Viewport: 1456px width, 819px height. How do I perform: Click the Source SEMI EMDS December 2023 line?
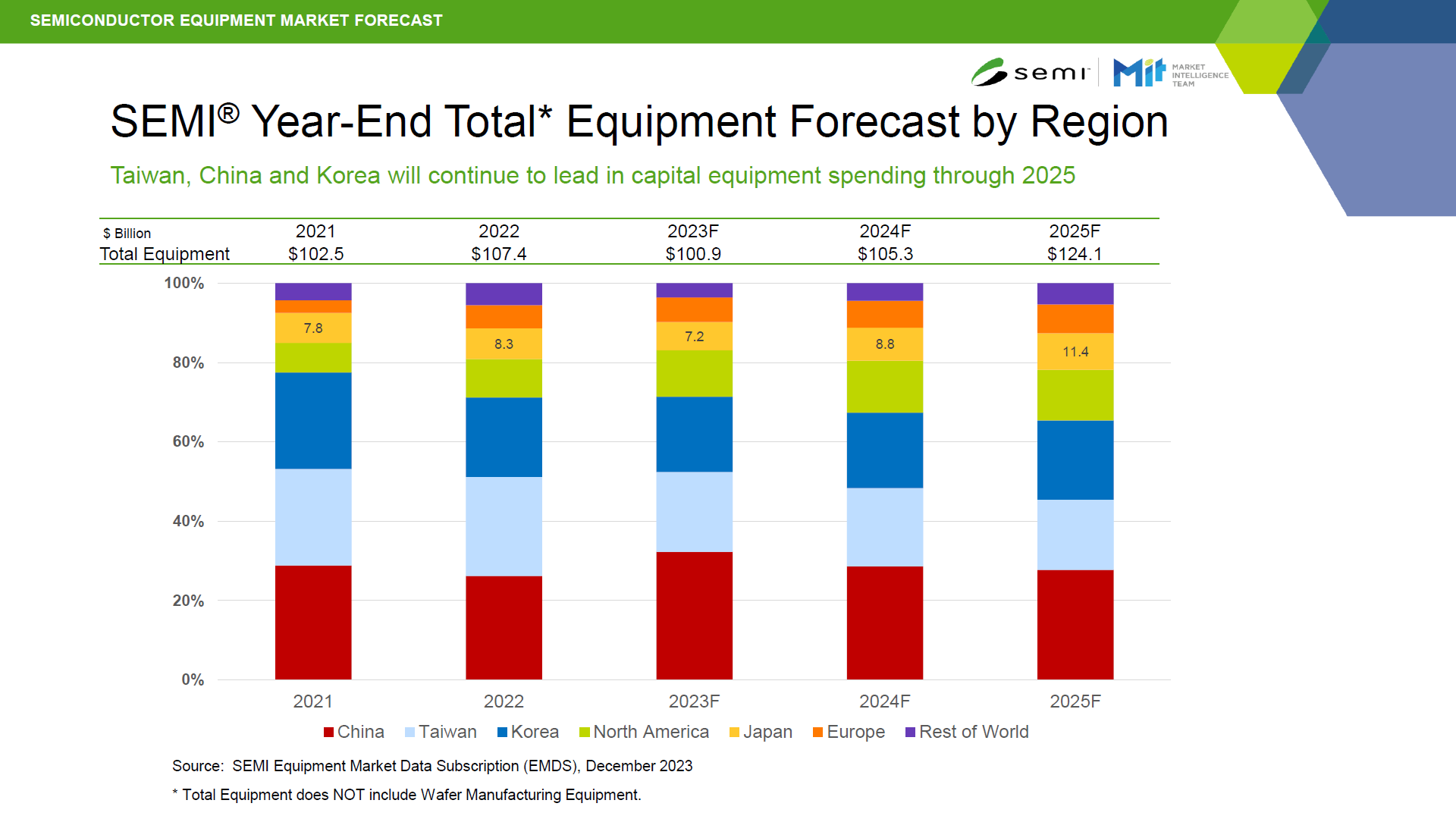pos(432,766)
